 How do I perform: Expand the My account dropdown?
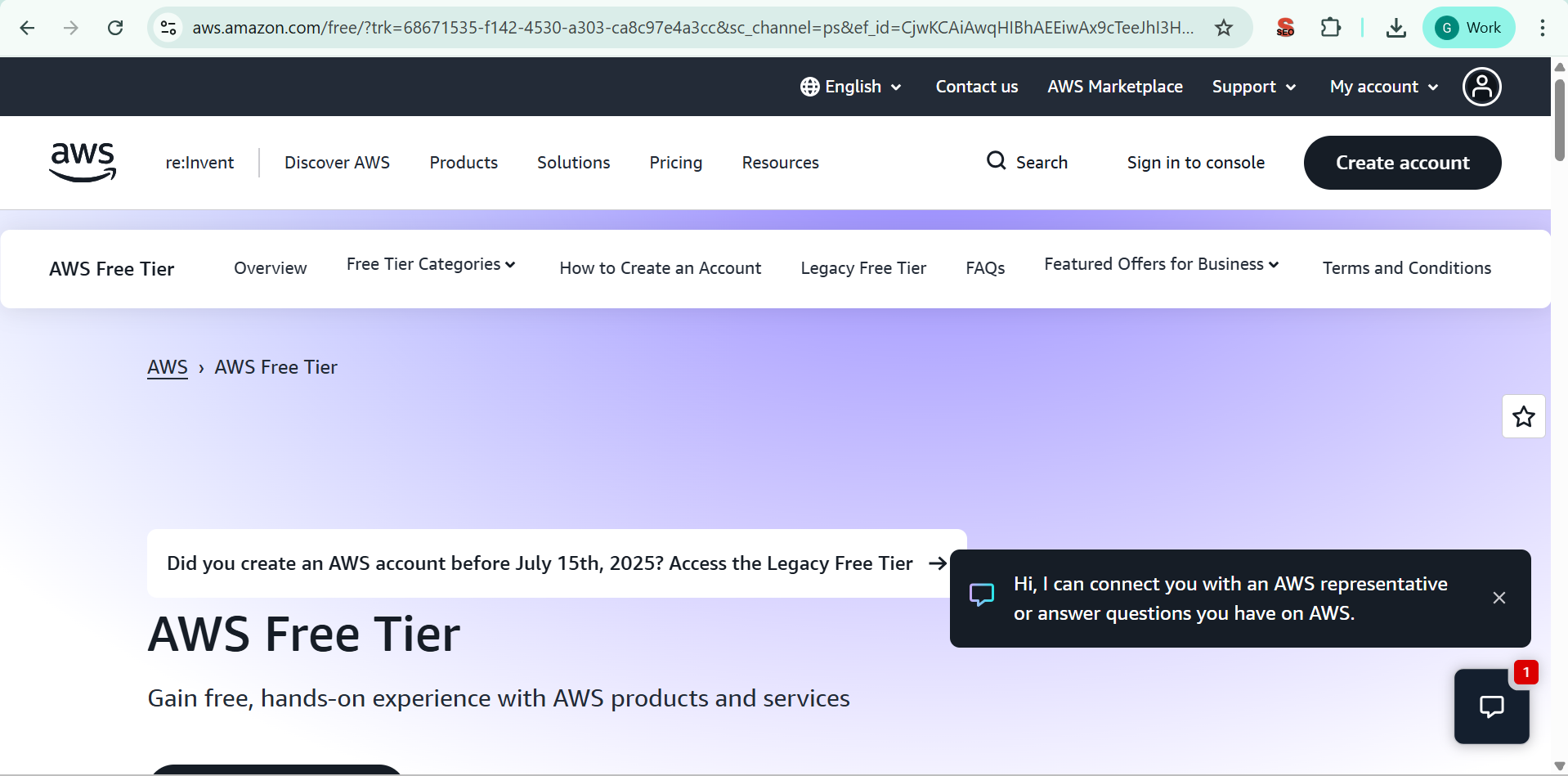coord(1383,87)
